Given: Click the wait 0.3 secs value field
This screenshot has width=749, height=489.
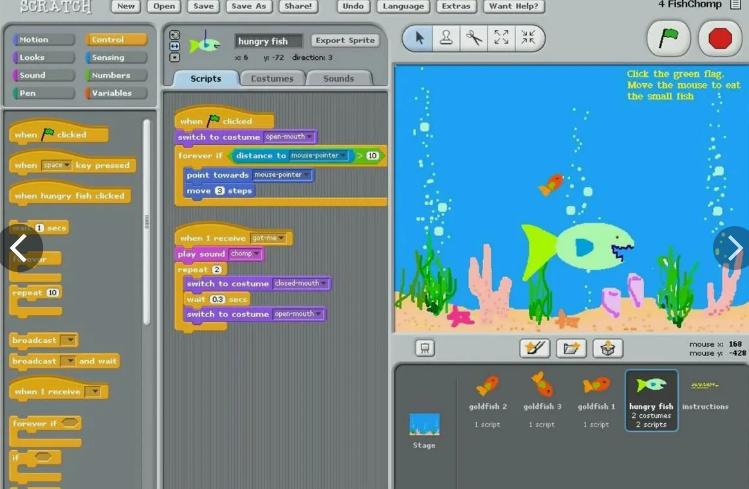Looking at the screenshot, I should [x=217, y=299].
